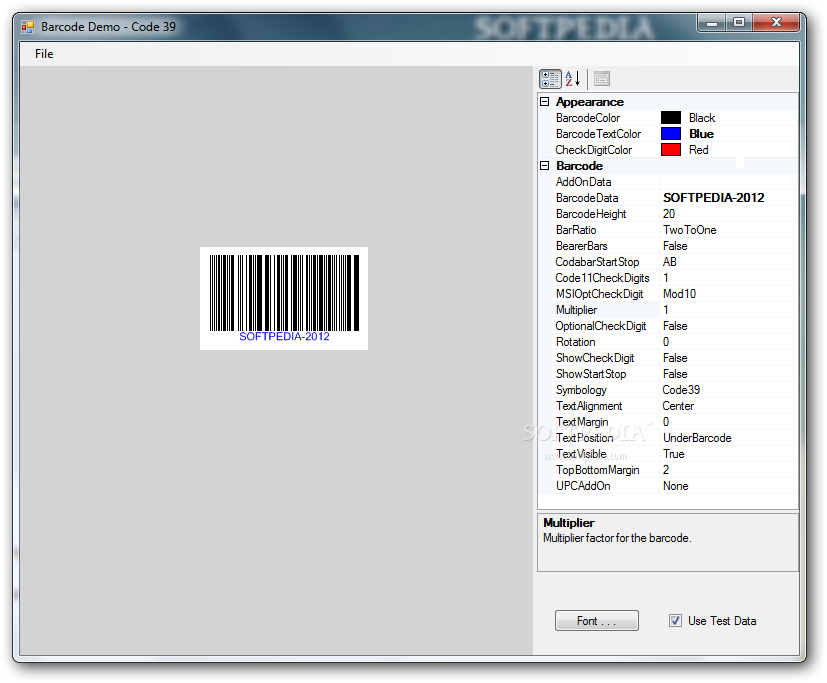
Task: Select the Symbology property label
Action: tap(581, 390)
